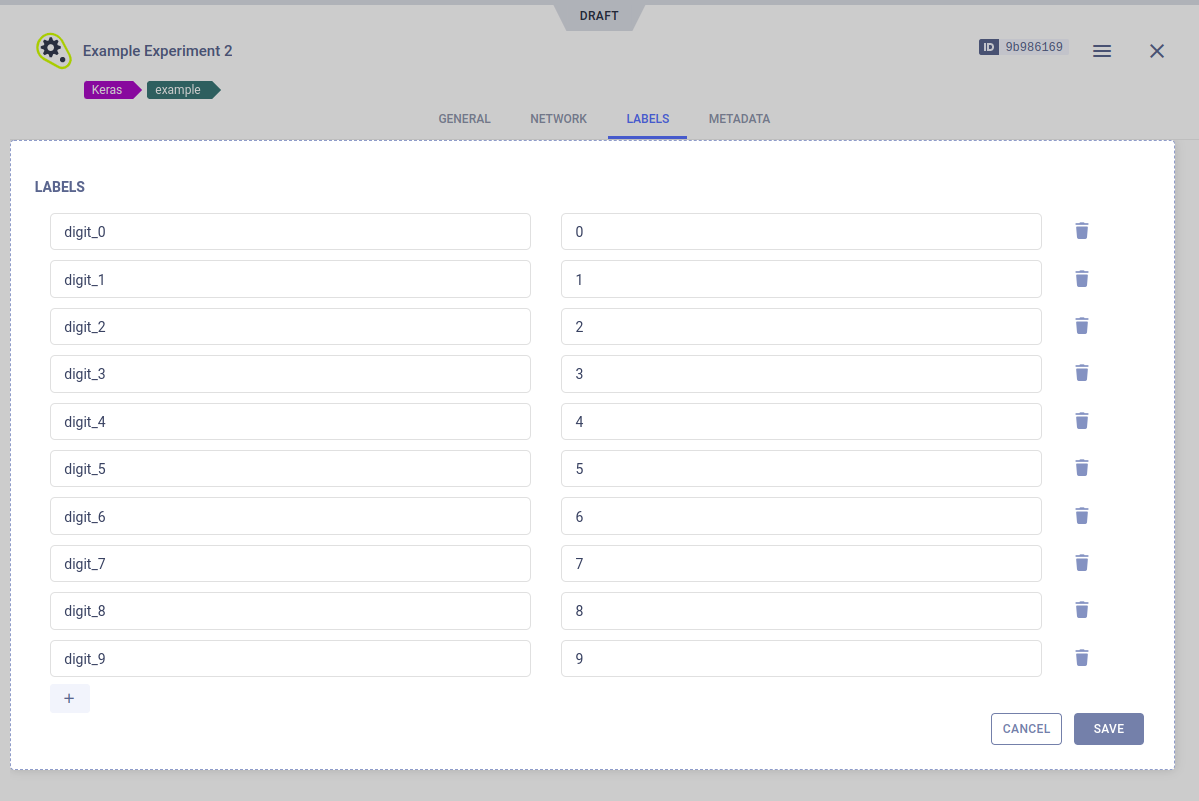
Task: Delete the digit_9 label row
Action: [x=1081, y=658]
